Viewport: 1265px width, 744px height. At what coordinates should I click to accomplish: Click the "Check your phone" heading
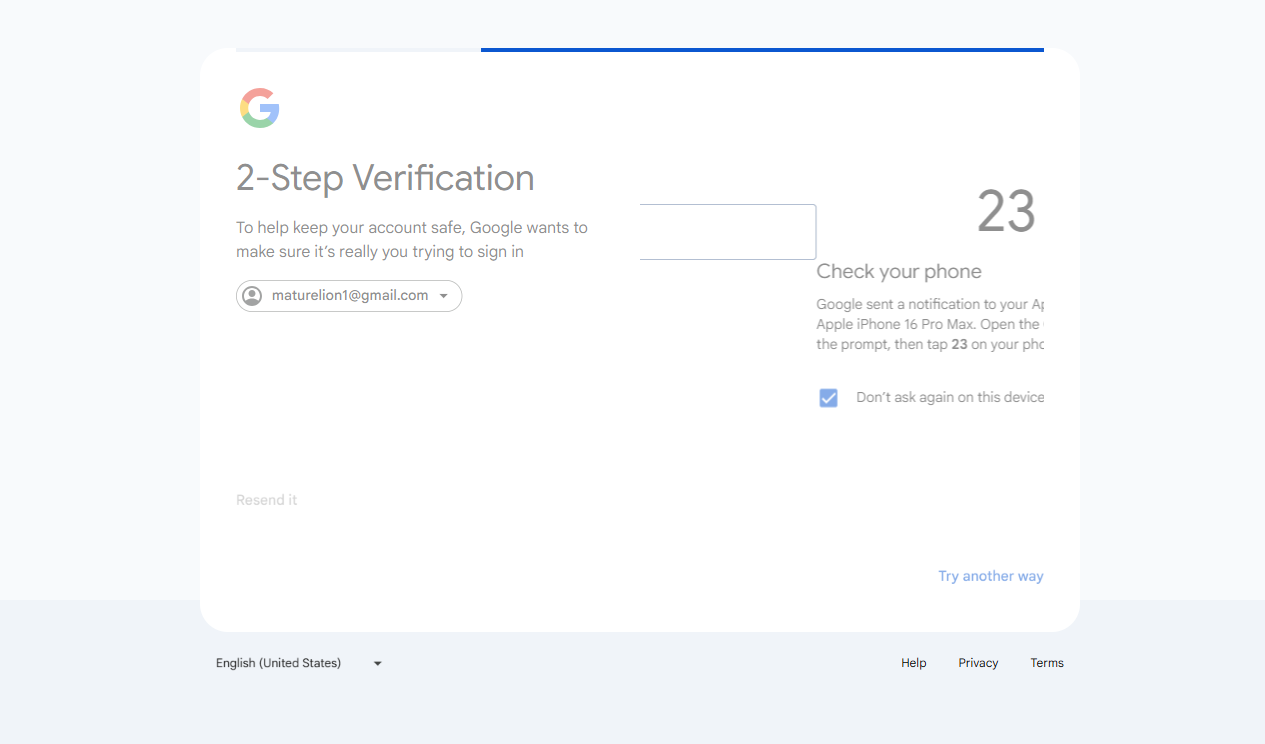[x=899, y=271]
